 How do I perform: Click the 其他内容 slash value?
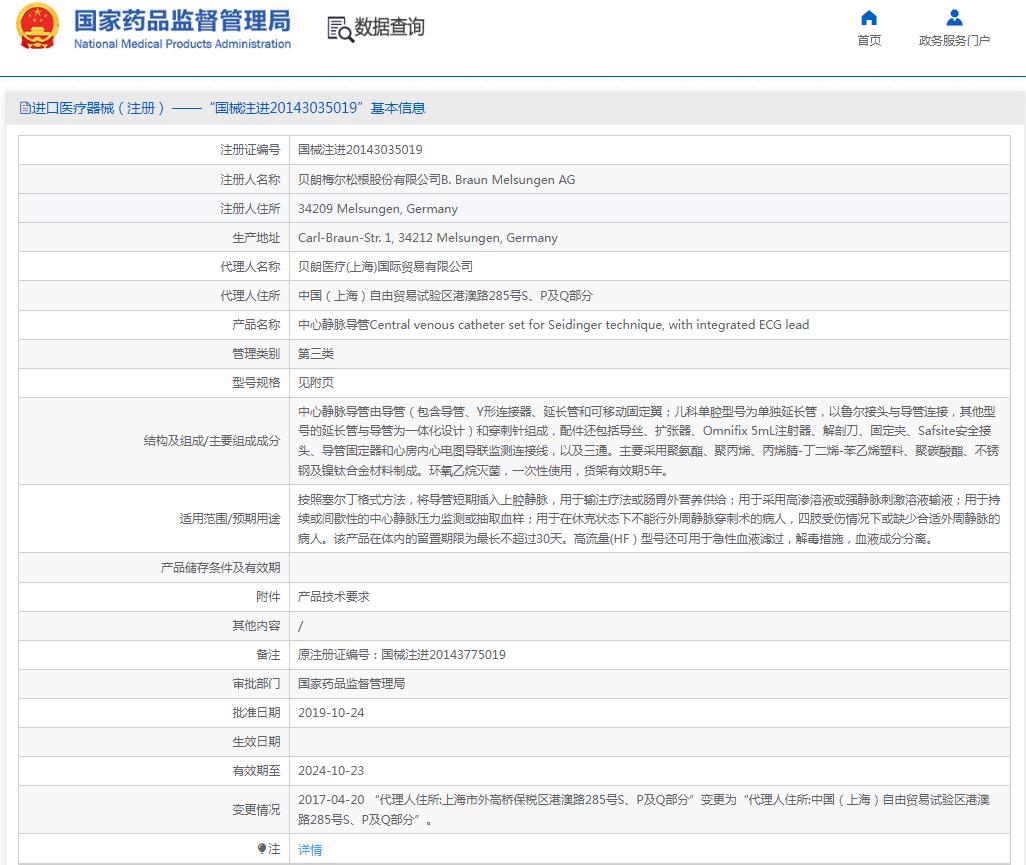coord(300,626)
